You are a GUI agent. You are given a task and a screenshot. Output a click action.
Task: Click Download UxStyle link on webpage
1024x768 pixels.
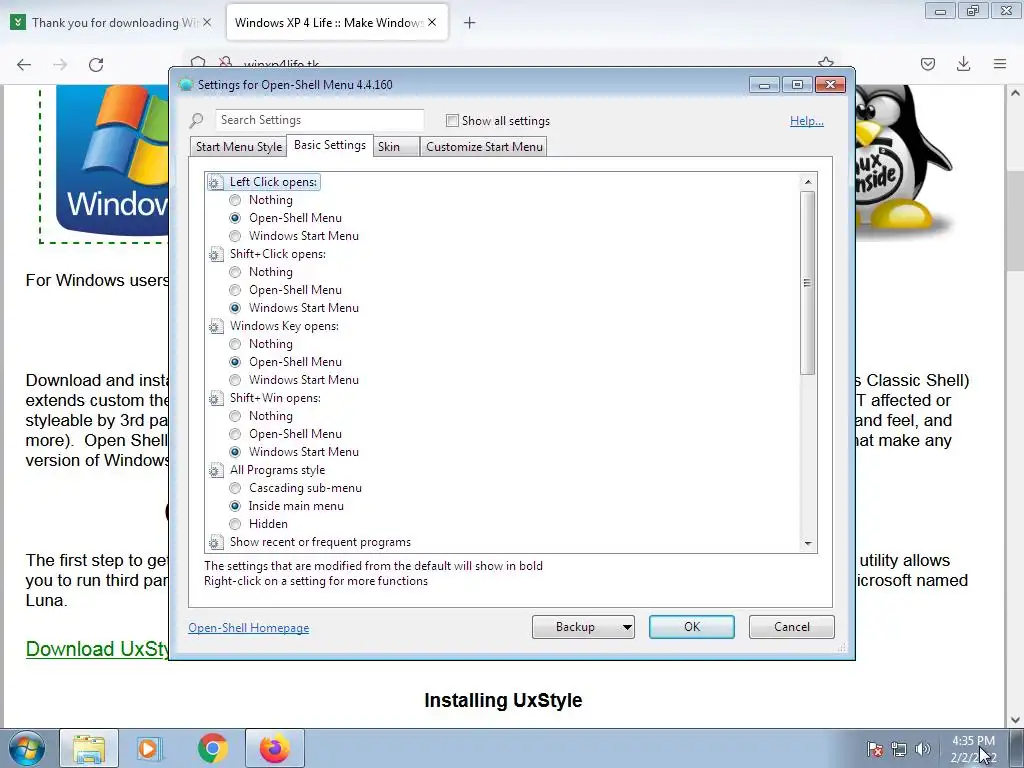[97, 649]
